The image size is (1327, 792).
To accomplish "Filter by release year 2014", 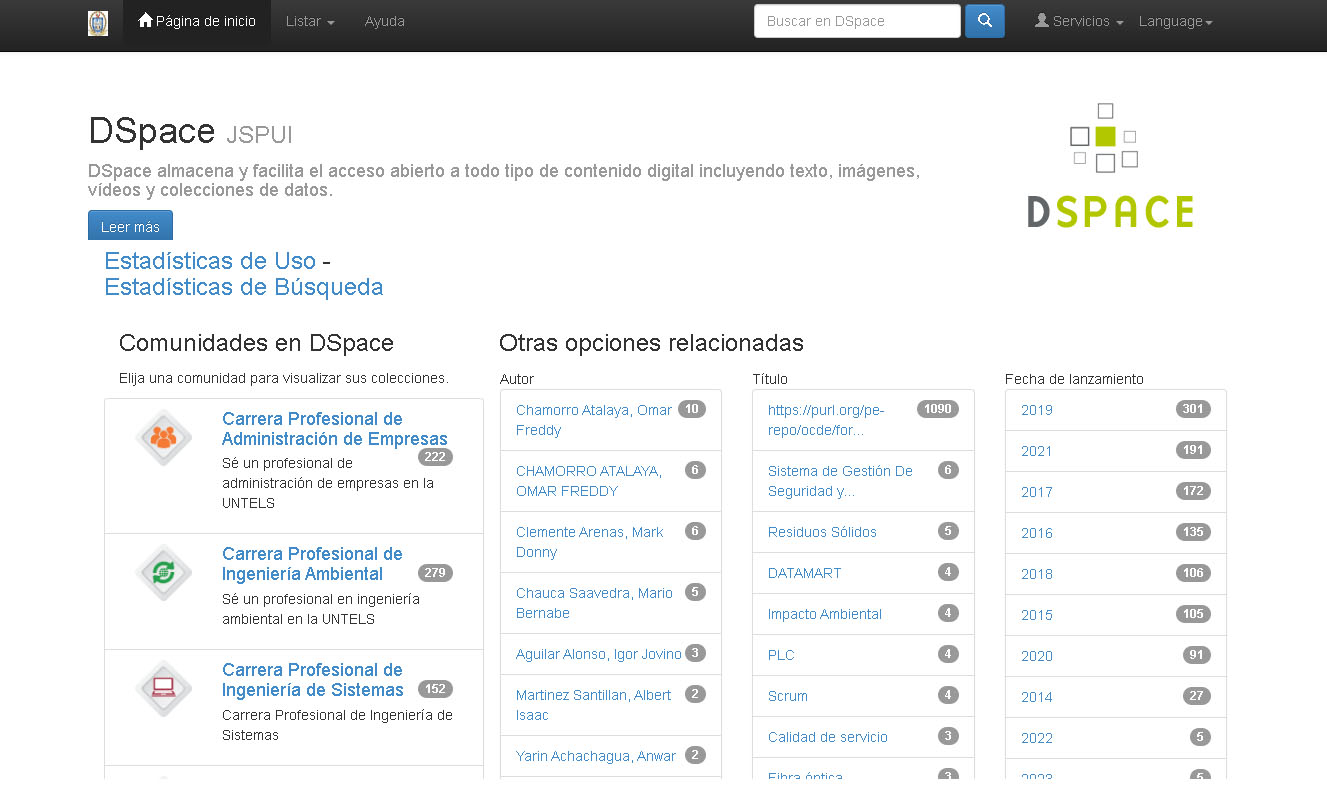I will pyautogui.click(x=1037, y=697).
